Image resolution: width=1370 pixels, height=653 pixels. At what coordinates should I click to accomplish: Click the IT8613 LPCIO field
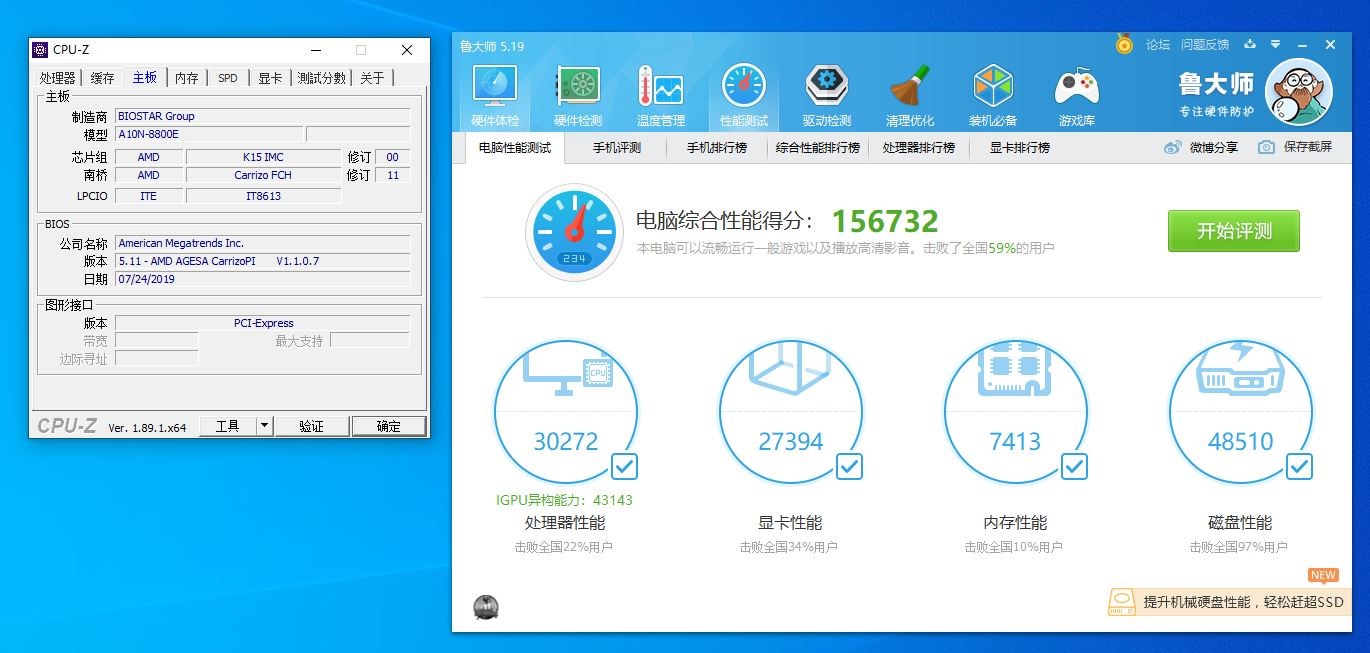(x=263, y=196)
